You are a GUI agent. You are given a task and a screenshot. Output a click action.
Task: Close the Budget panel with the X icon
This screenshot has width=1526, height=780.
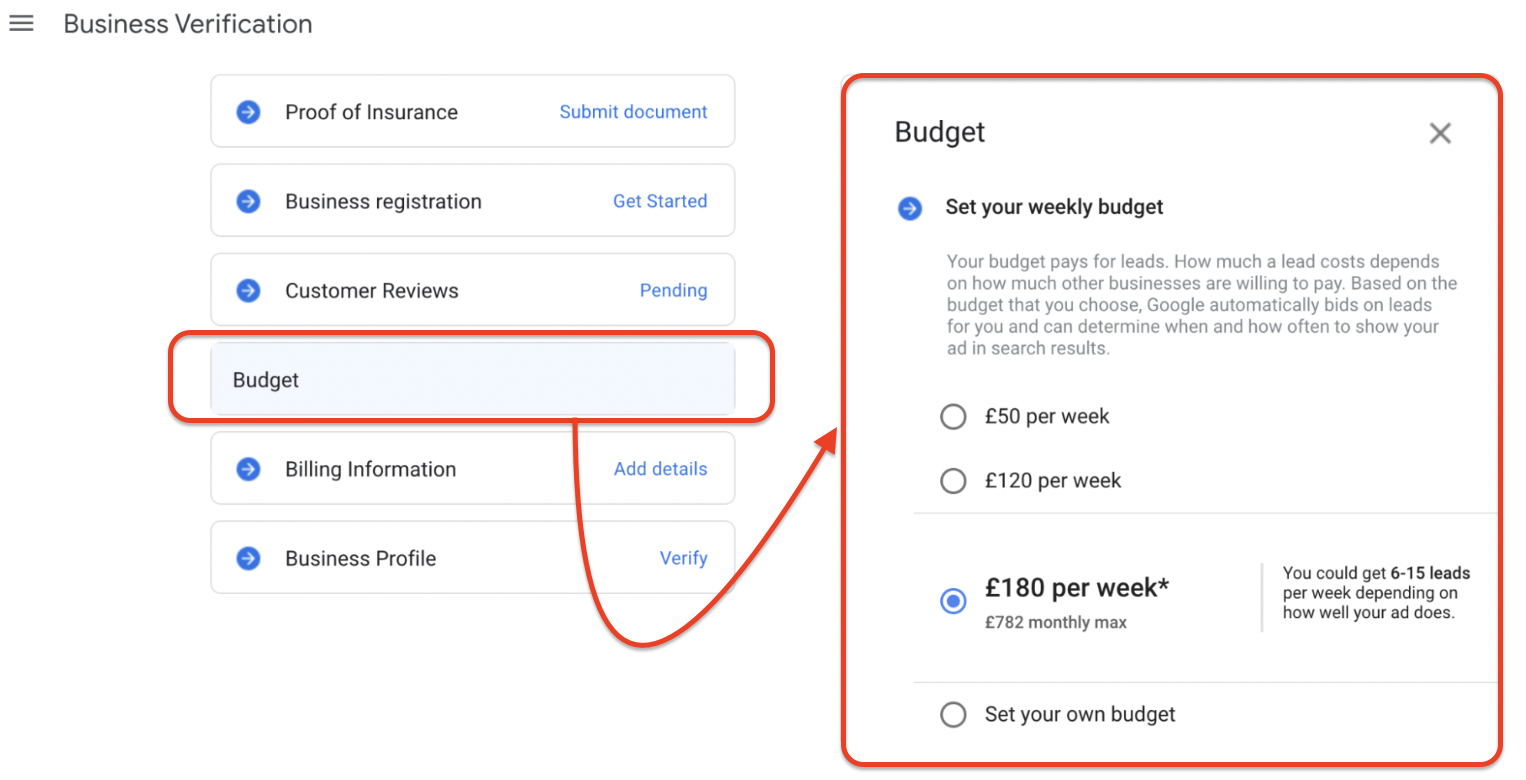pos(1440,132)
